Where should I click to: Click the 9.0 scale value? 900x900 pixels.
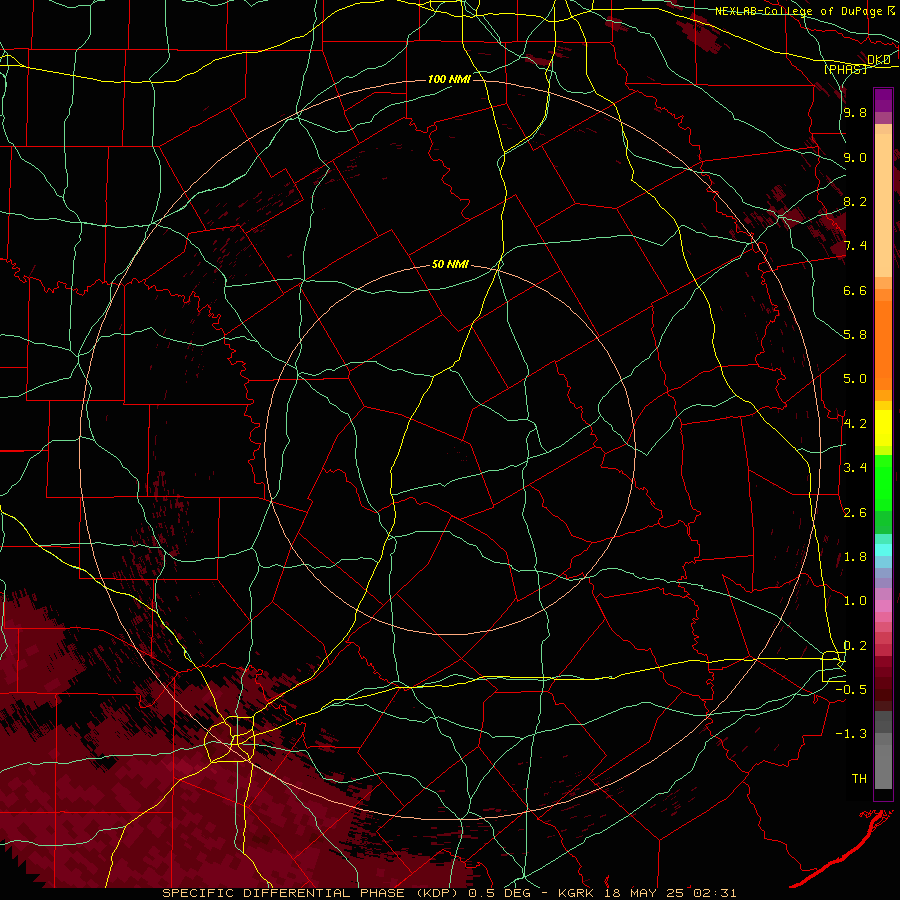855,157
